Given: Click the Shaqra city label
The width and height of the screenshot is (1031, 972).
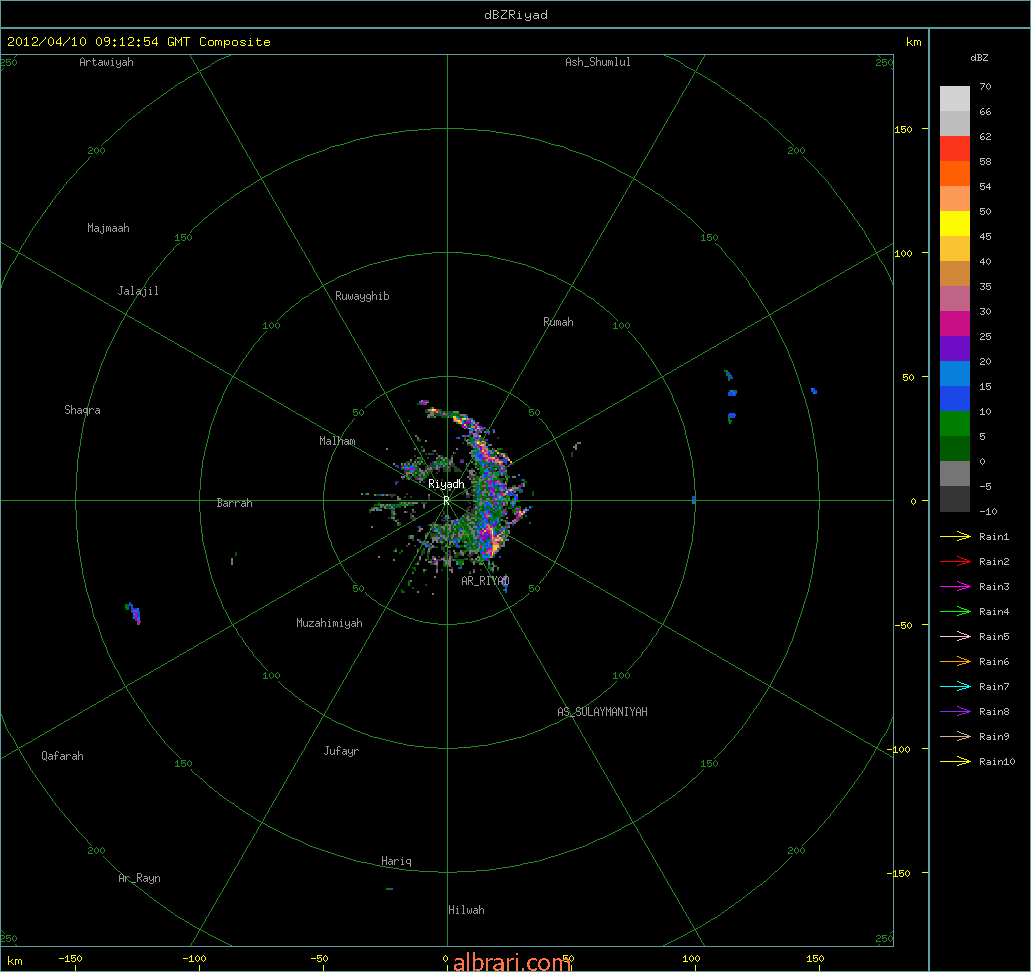Looking at the screenshot, I should click(x=82, y=410).
